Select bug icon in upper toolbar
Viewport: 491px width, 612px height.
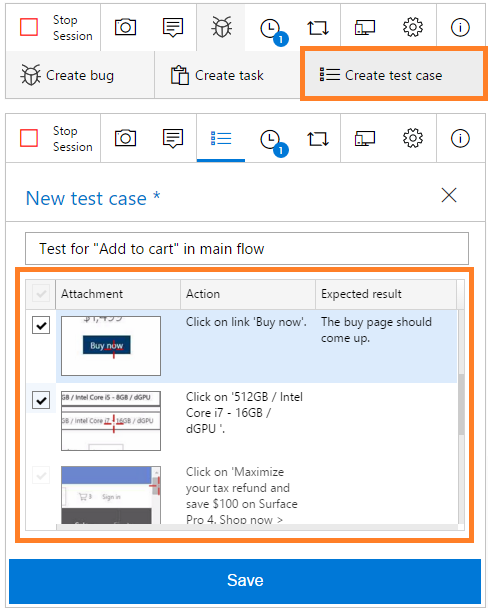[221, 27]
